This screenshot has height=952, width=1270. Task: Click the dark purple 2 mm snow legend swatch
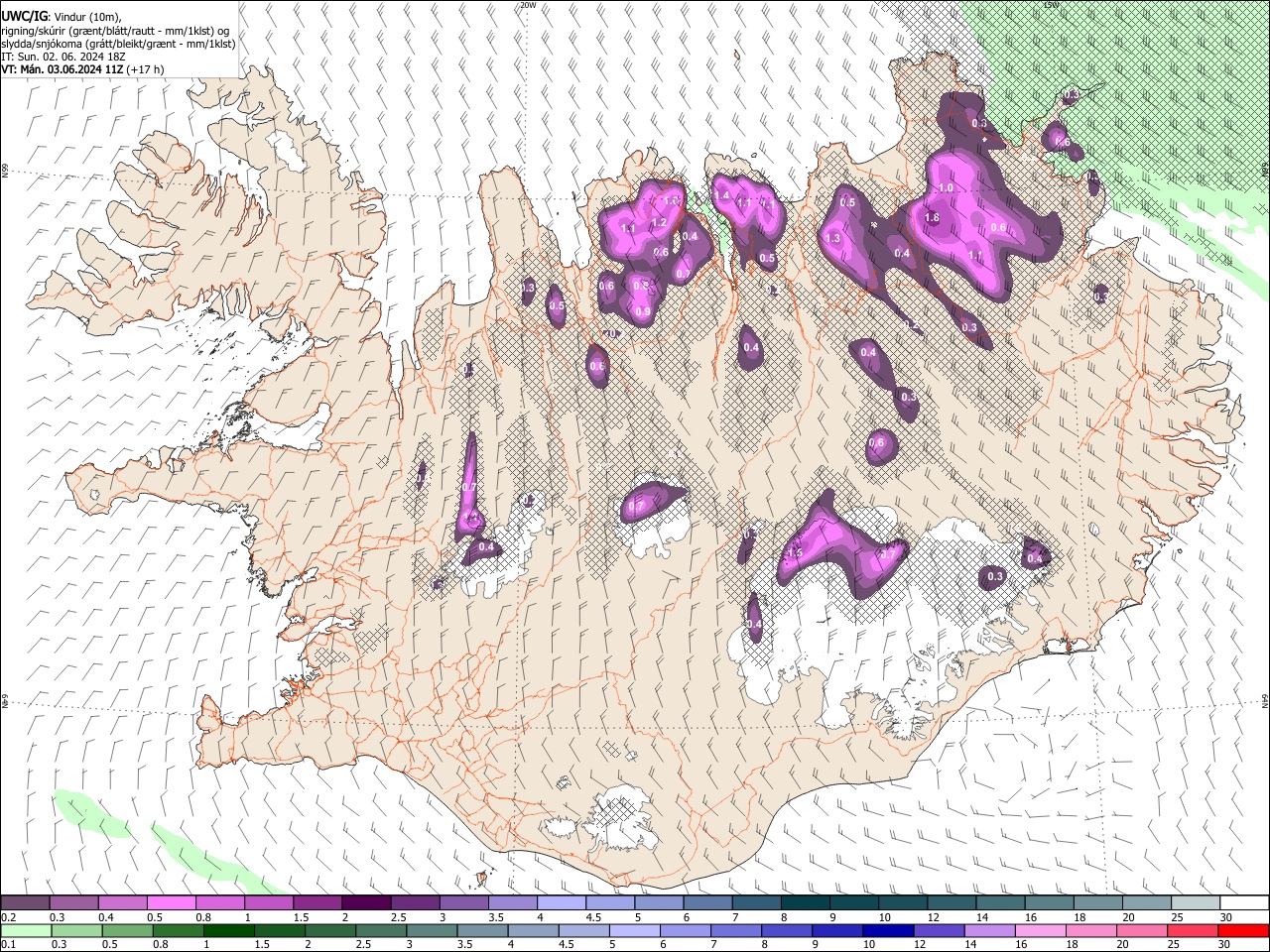pyautogui.click(x=365, y=903)
